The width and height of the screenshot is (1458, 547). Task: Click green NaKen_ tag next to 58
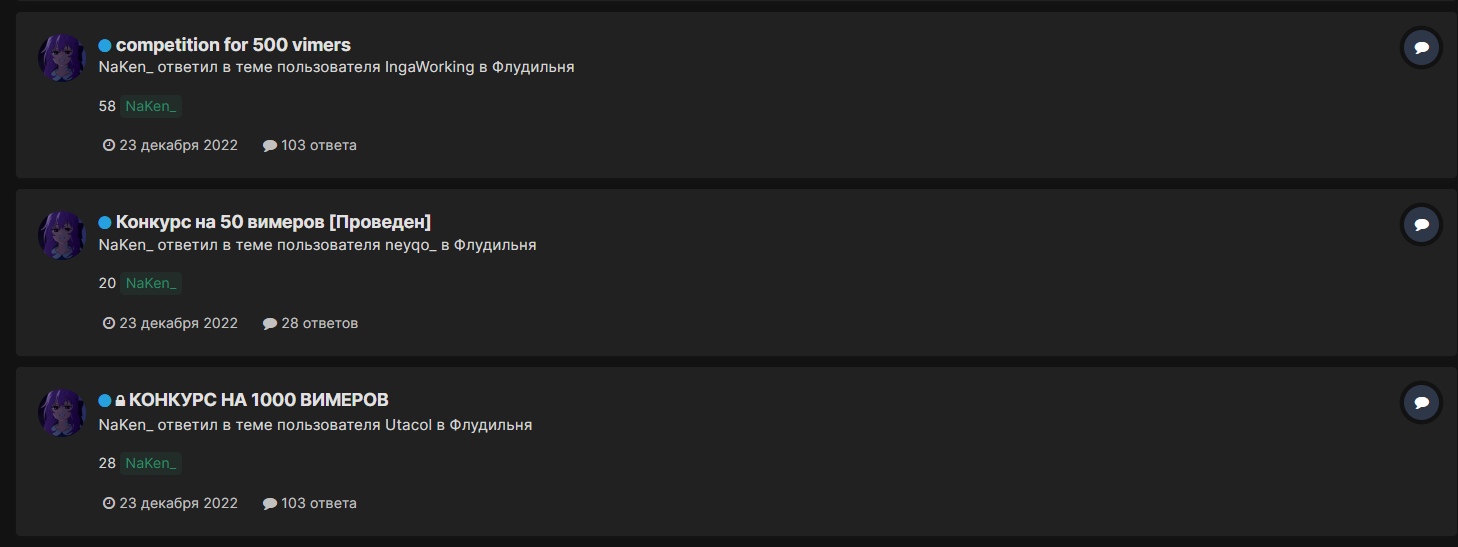click(x=151, y=106)
